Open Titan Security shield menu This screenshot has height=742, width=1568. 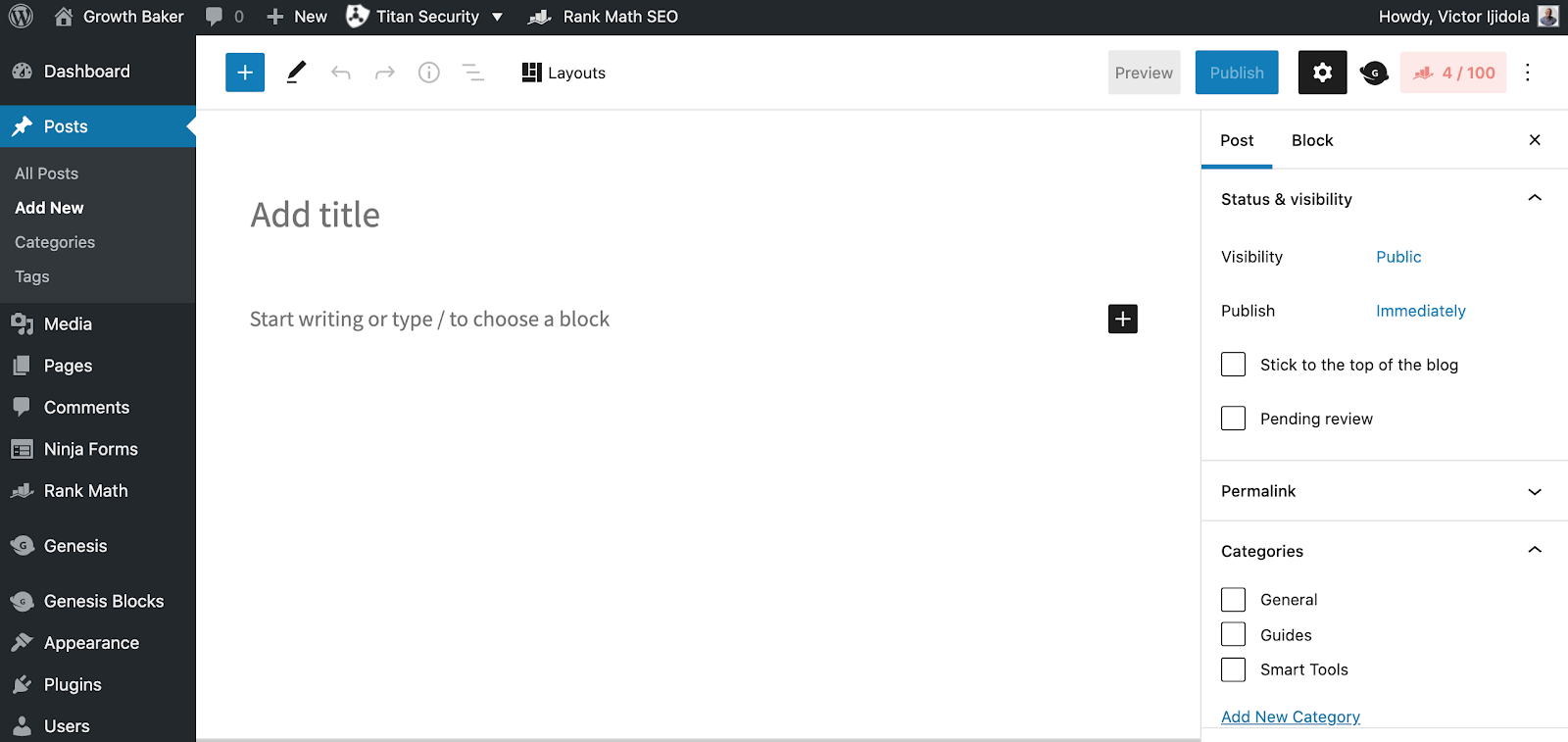[x=358, y=17]
